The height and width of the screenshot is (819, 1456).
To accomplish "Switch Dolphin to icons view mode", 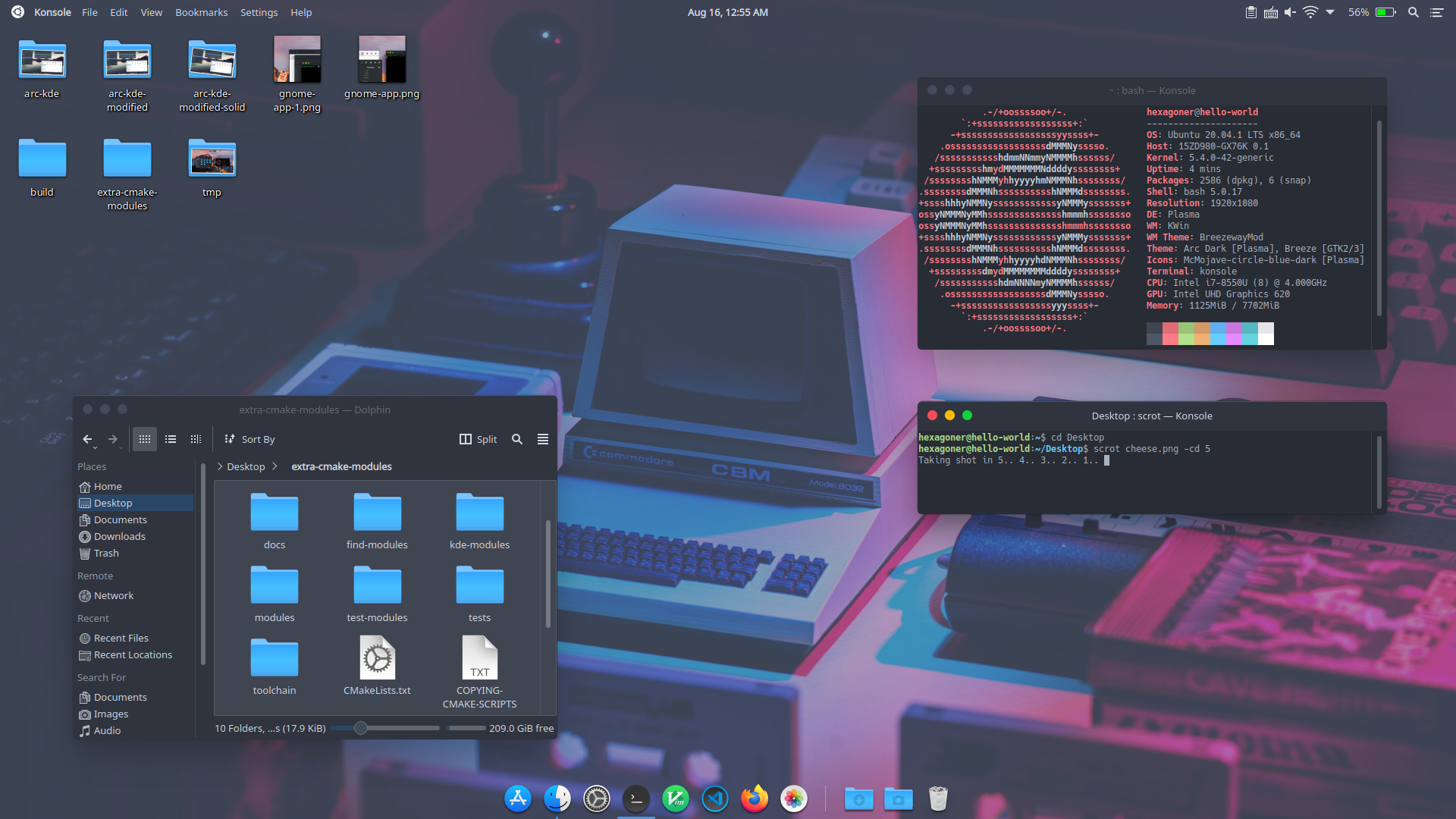I will 145,439.
